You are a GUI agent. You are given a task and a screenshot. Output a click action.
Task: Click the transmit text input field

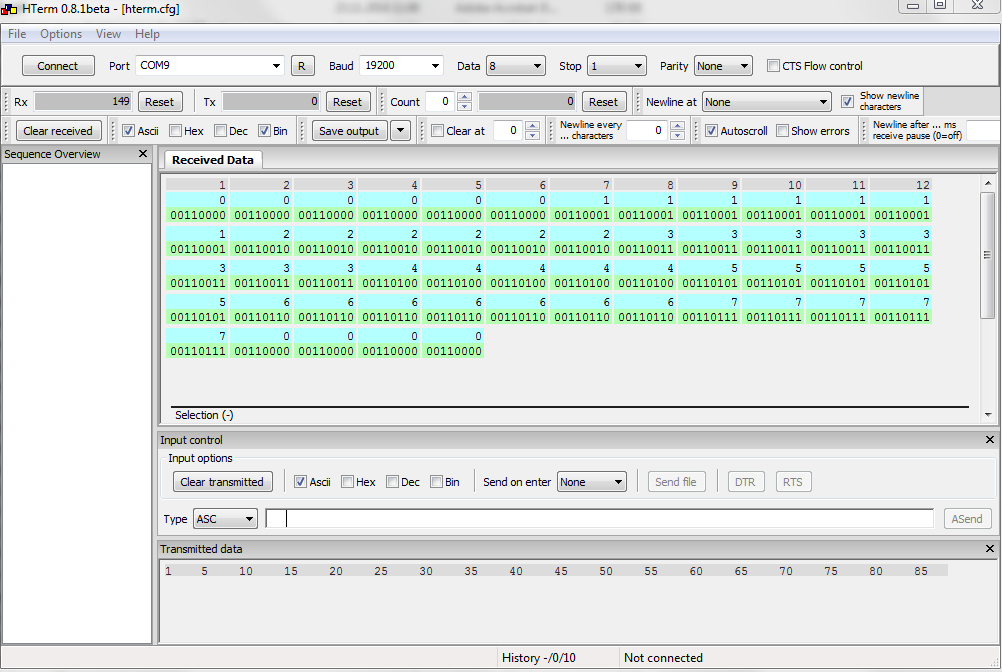pos(599,519)
